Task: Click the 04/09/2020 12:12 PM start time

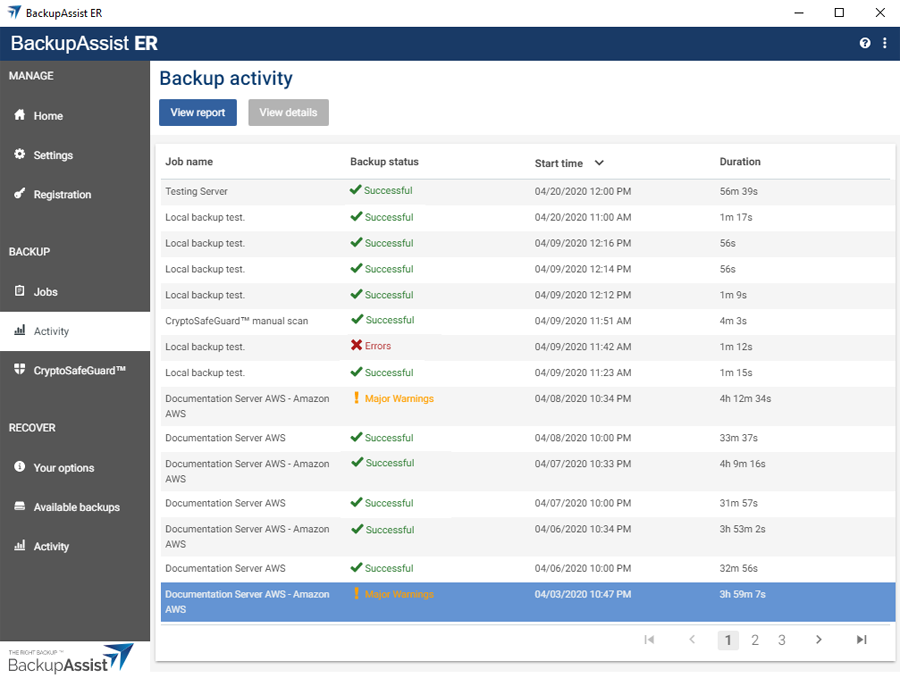Action: (x=583, y=295)
